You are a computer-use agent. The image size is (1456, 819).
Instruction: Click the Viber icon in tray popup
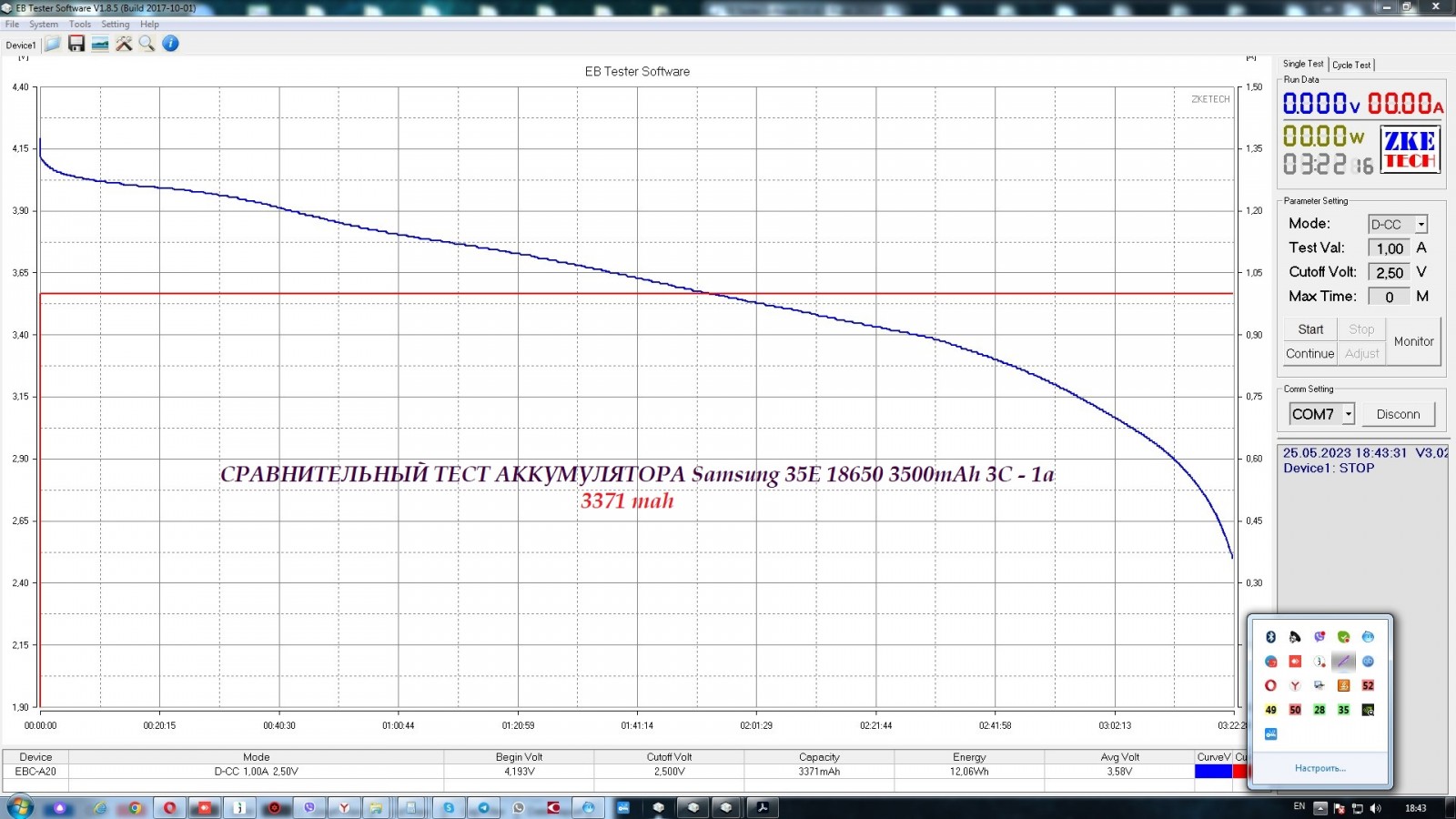[1319, 637]
